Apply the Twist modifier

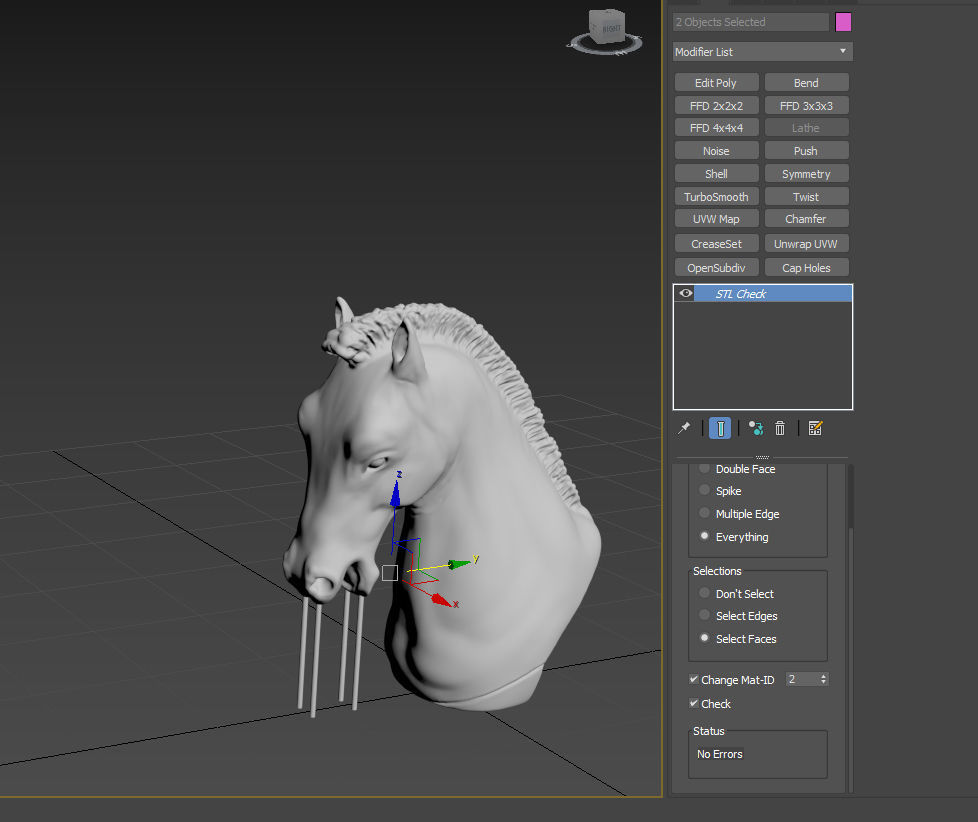pyautogui.click(x=806, y=196)
